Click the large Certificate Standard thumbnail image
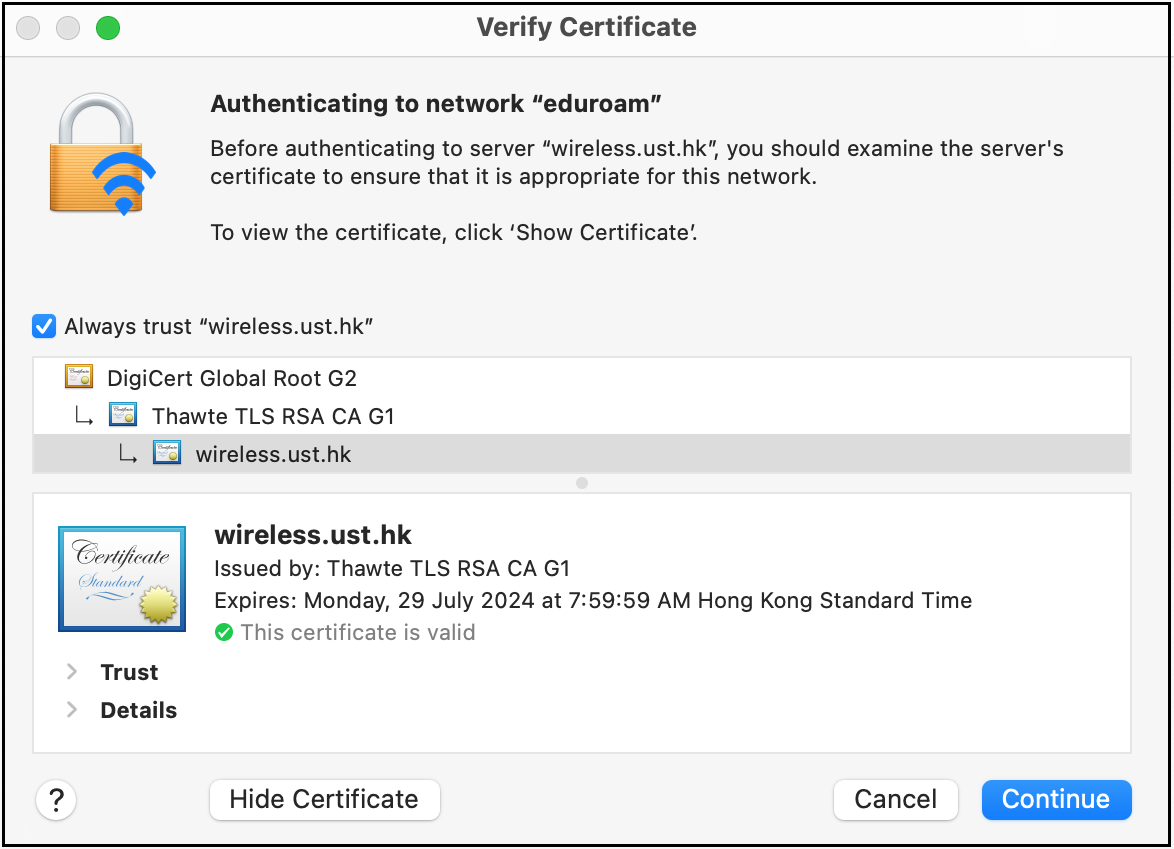 (122, 579)
